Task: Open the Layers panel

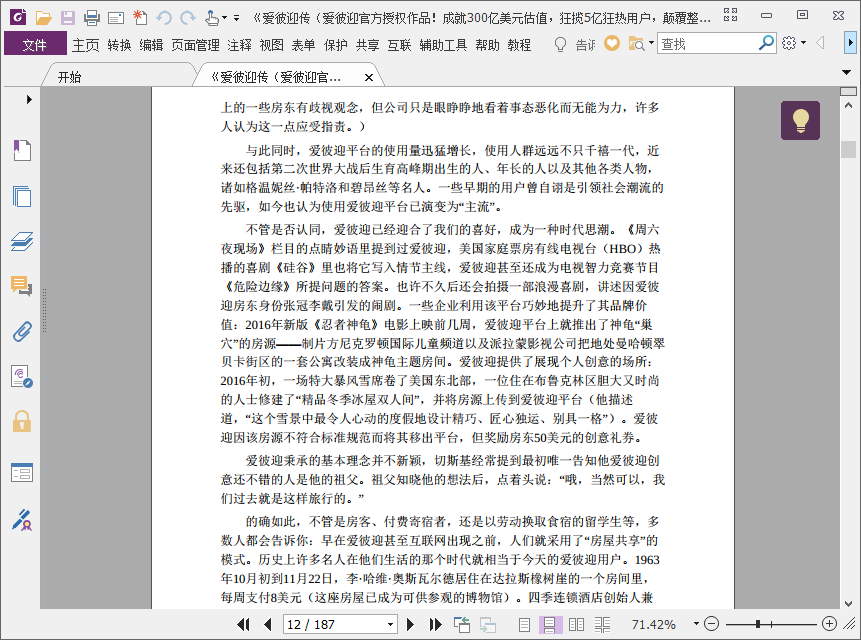Action: click(22, 242)
